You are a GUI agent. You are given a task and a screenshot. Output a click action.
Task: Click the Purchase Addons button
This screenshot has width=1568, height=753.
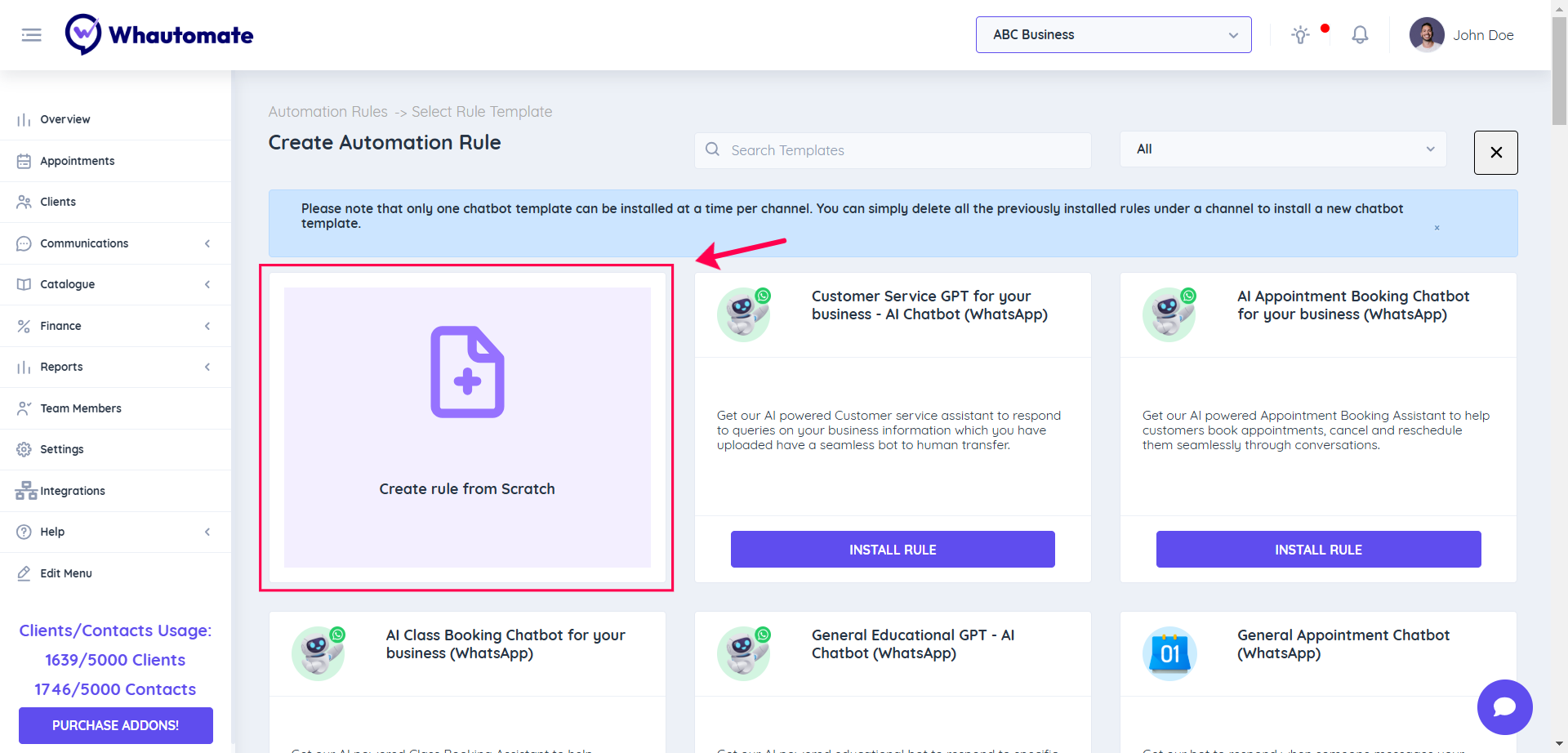pyautogui.click(x=116, y=725)
